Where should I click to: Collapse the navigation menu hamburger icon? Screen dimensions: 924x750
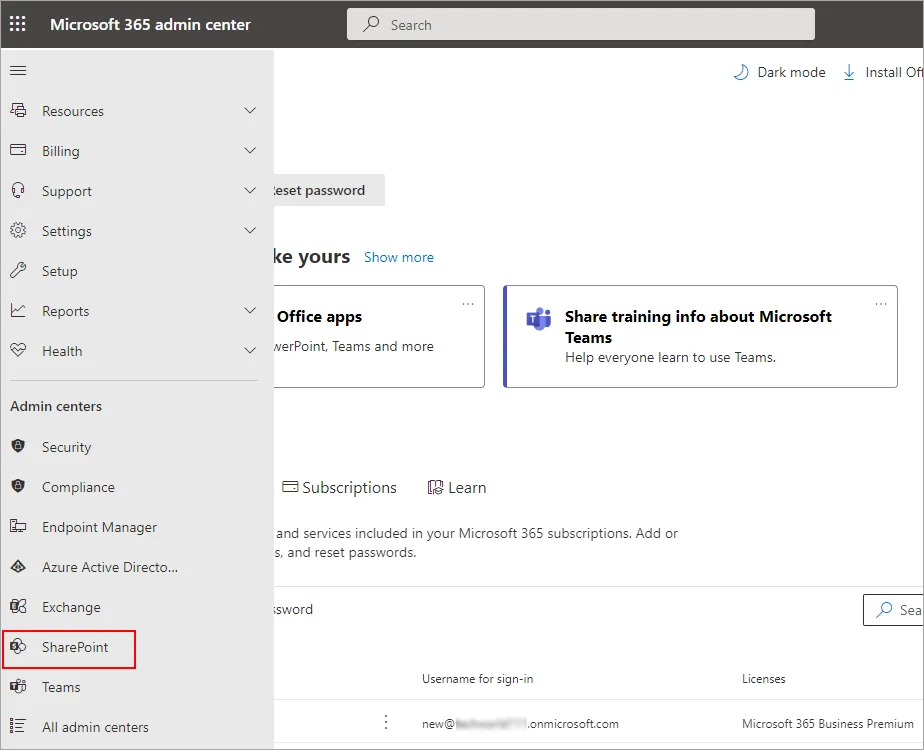(x=18, y=71)
